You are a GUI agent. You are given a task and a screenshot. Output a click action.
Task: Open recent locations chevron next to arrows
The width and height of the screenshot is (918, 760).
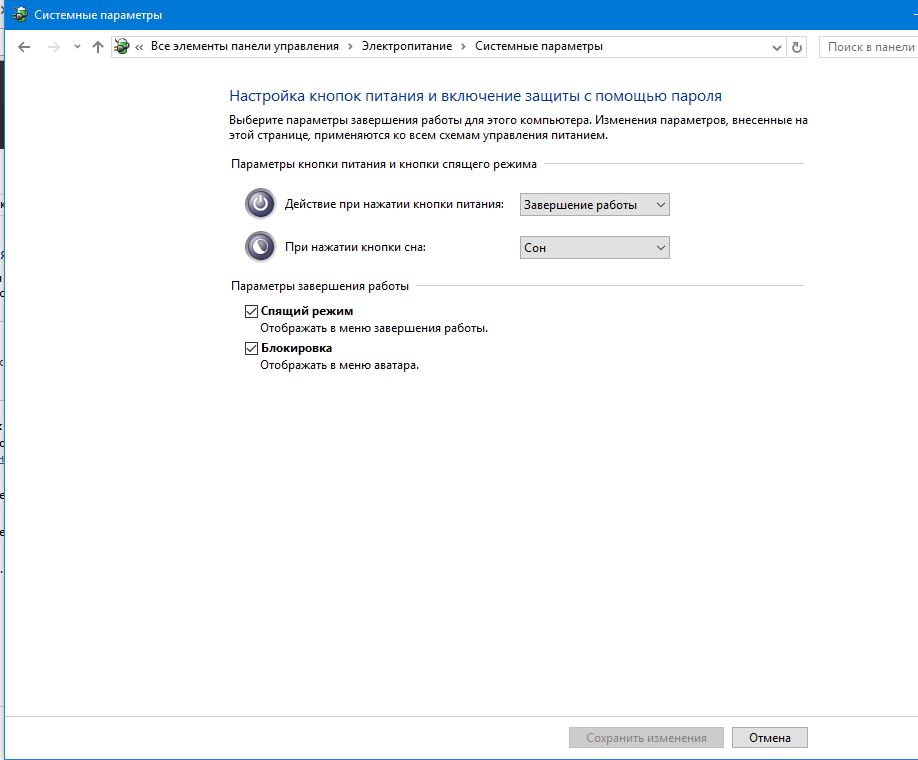click(77, 47)
